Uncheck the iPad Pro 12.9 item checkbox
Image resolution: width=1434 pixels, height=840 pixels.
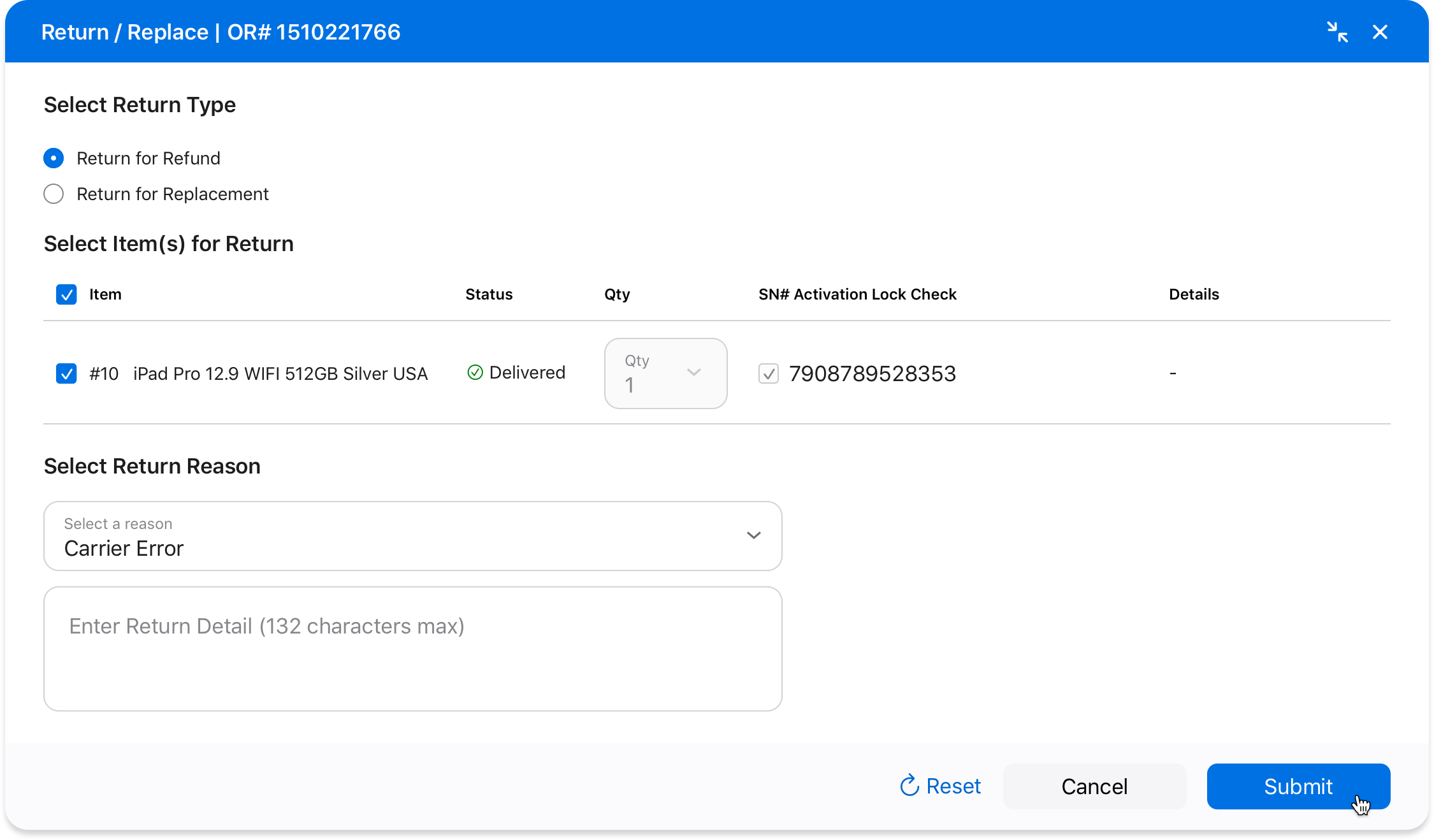pos(66,373)
